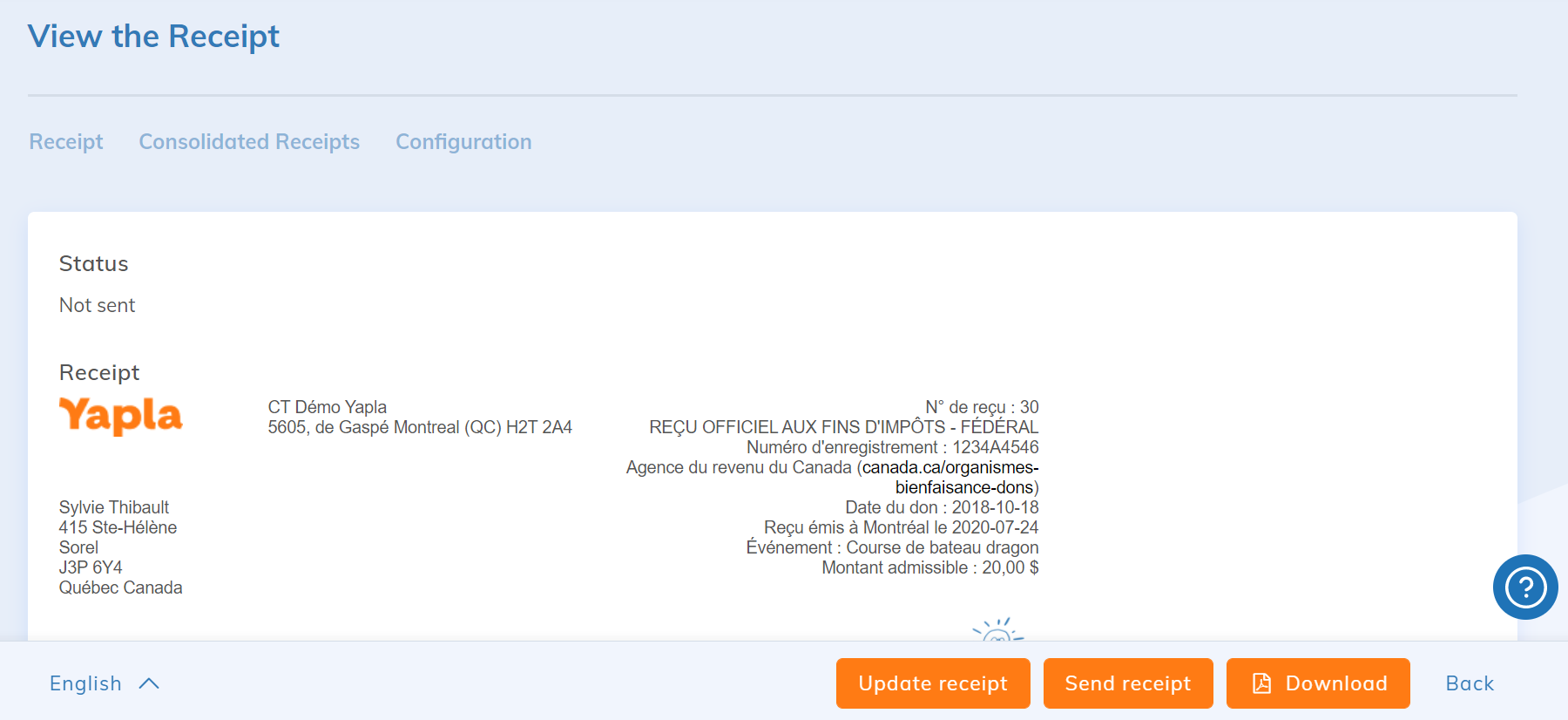The height and width of the screenshot is (720, 1568).
Task: Switch to the Receipt tab
Action: (x=66, y=142)
